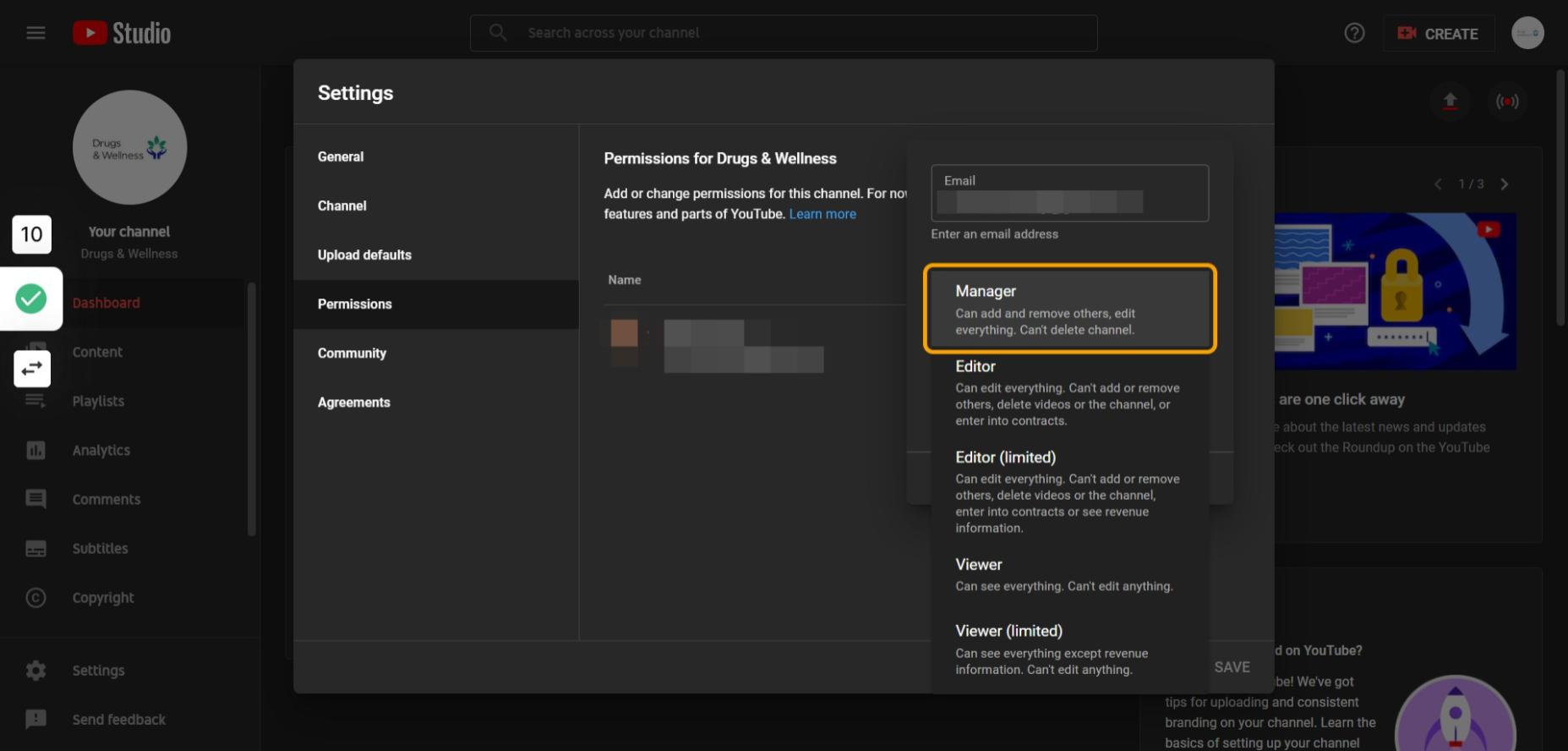Open Content in the sidebar

coord(123,352)
